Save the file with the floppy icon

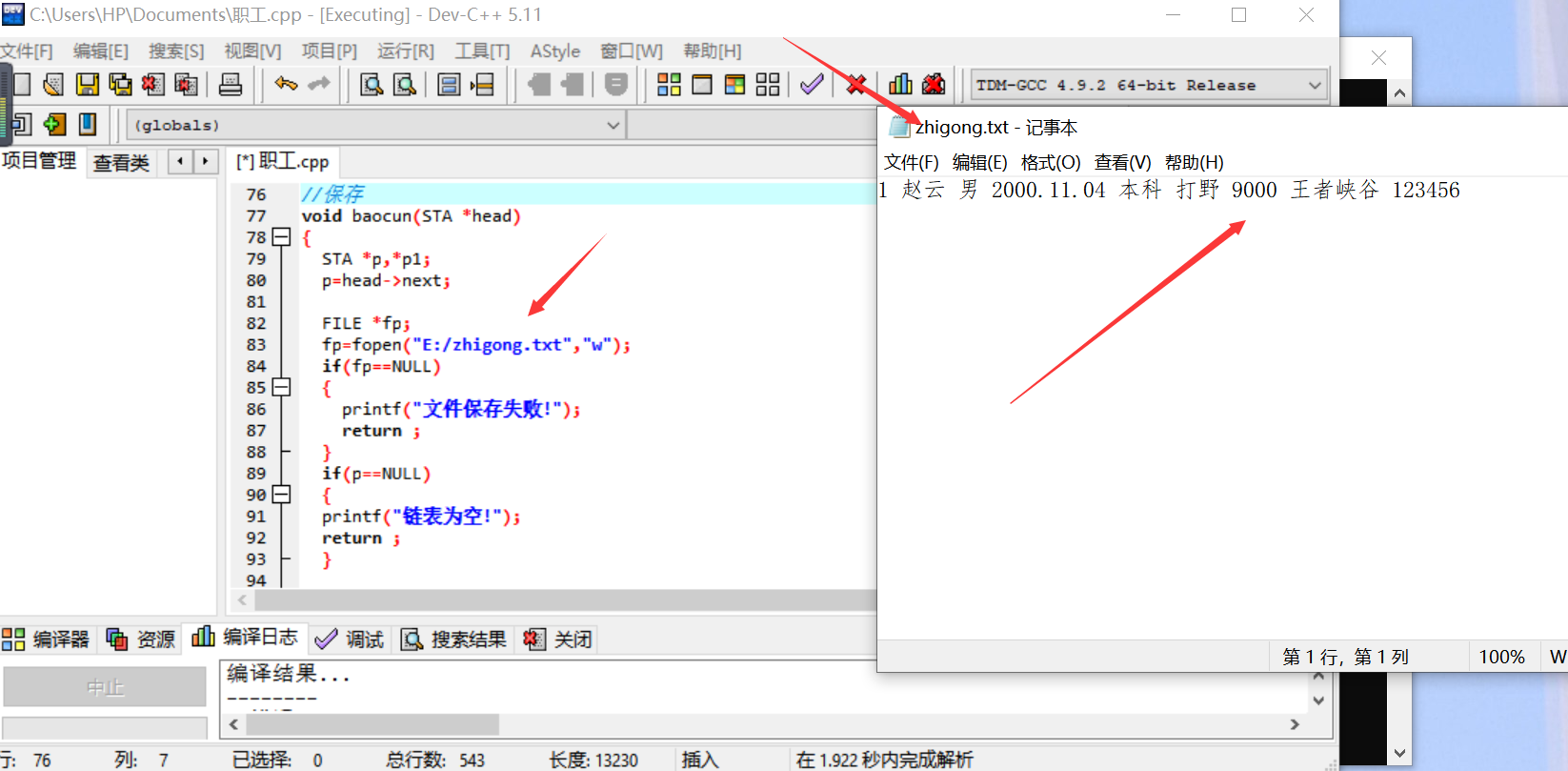(88, 85)
